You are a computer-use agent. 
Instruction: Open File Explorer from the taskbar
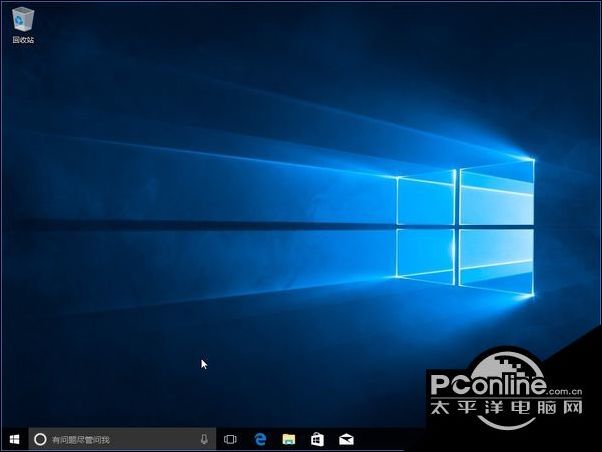(x=289, y=439)
